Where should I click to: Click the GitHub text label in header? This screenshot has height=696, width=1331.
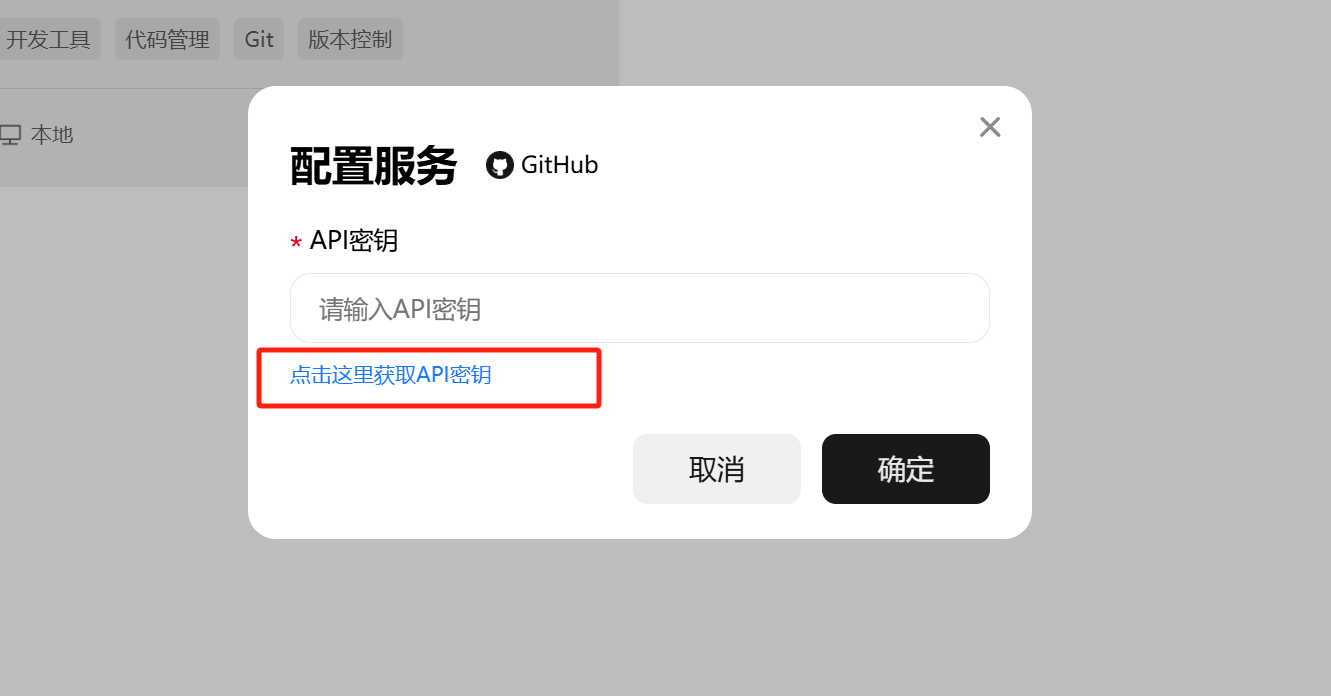[560, 165]
